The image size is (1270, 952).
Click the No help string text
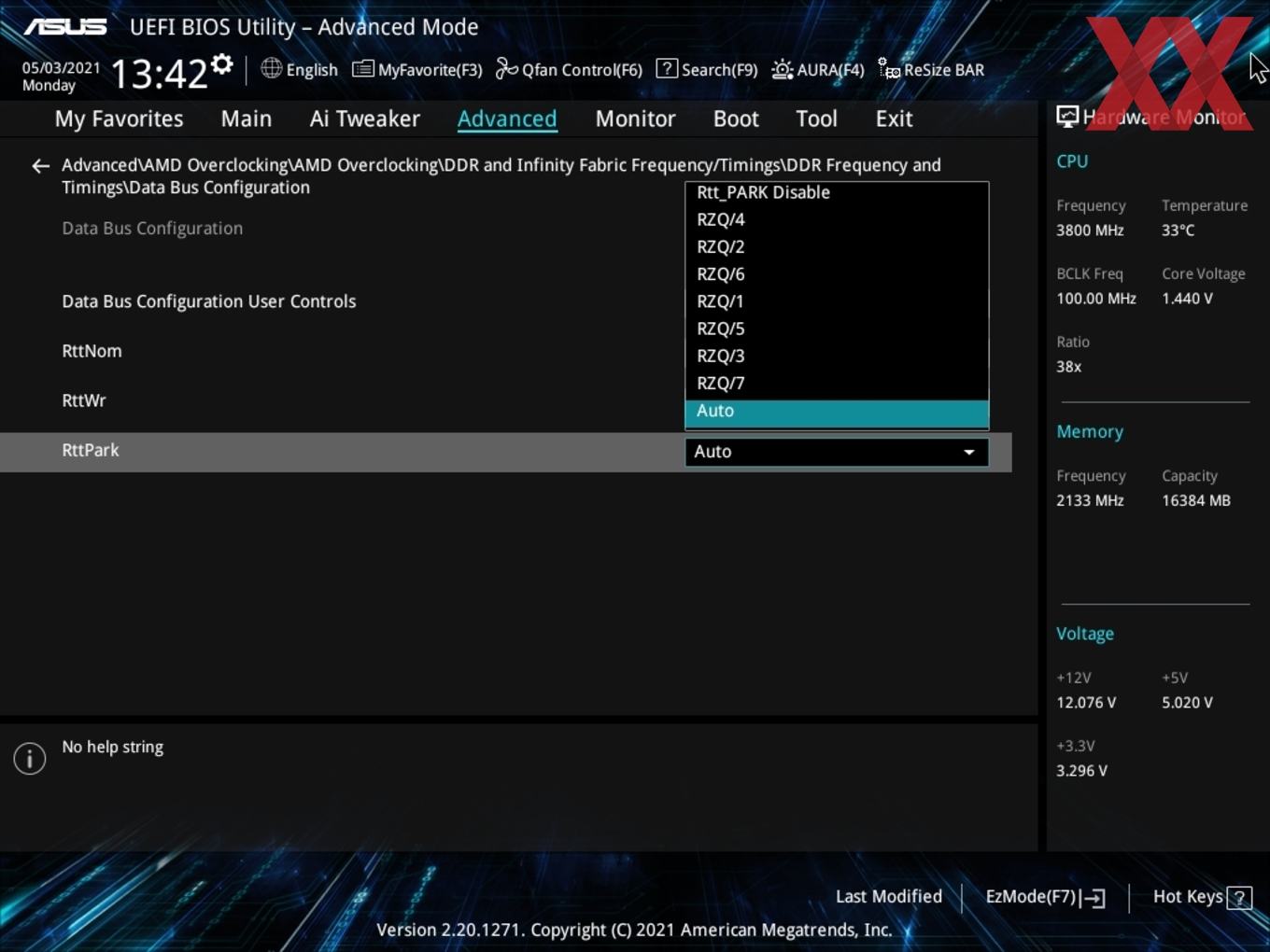click(x=112, y=747)
